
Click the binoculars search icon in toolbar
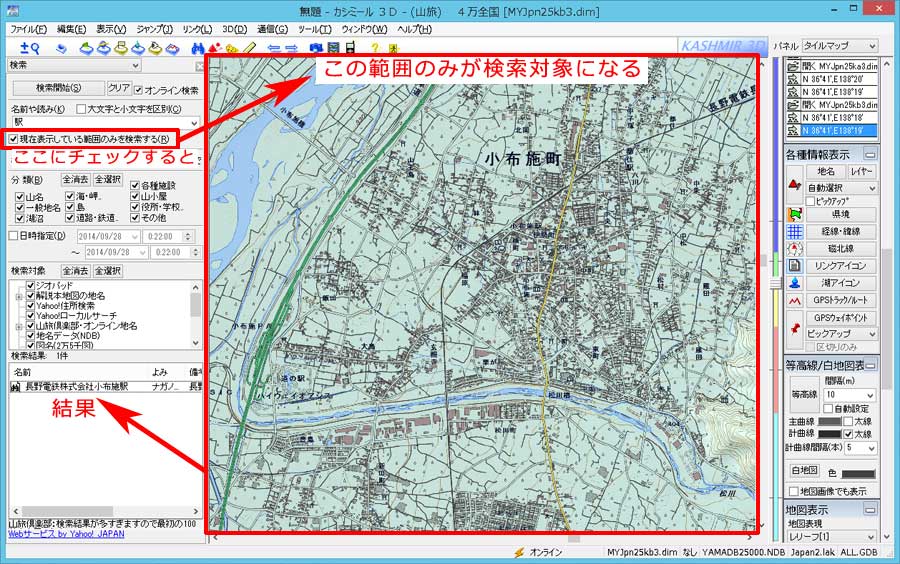198,47
